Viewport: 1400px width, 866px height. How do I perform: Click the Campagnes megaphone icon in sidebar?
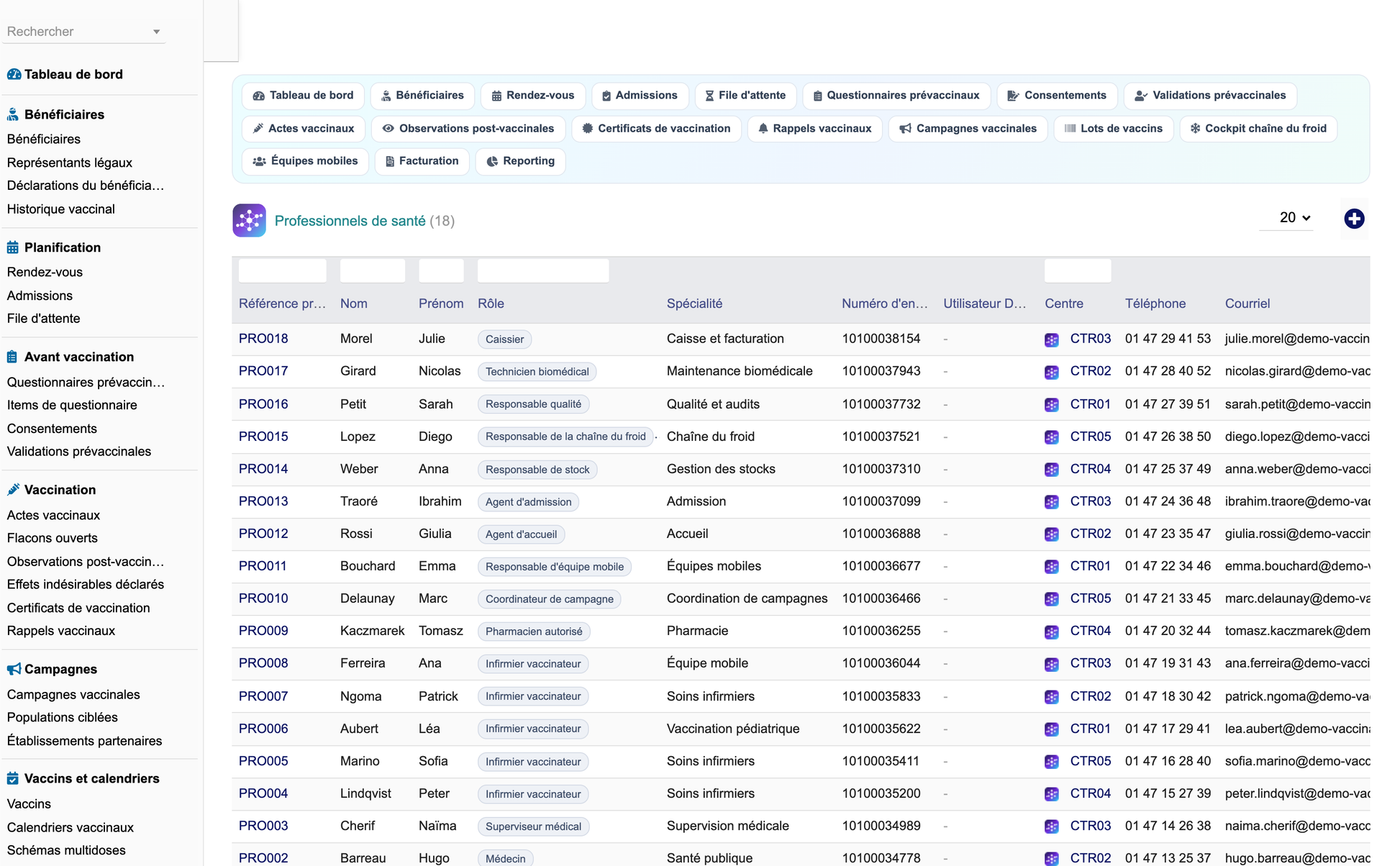[x=14, y=670]
